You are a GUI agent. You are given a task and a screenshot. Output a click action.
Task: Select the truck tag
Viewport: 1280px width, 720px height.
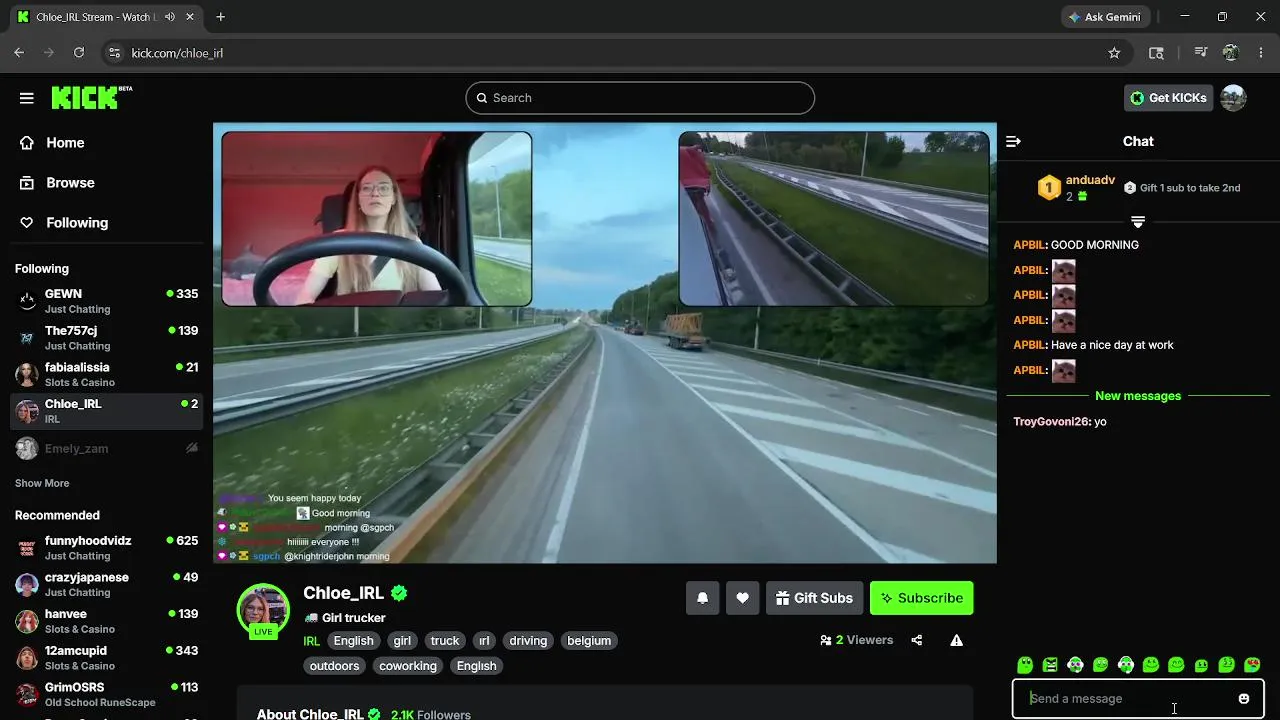pos(445,641)
